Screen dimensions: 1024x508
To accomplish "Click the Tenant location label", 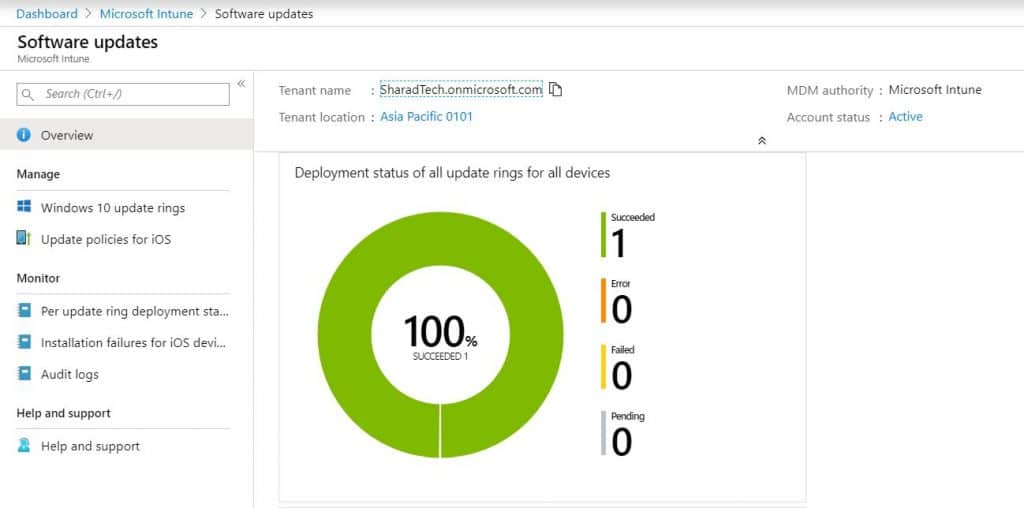I will pyautogui.click(x=321, y=118).
